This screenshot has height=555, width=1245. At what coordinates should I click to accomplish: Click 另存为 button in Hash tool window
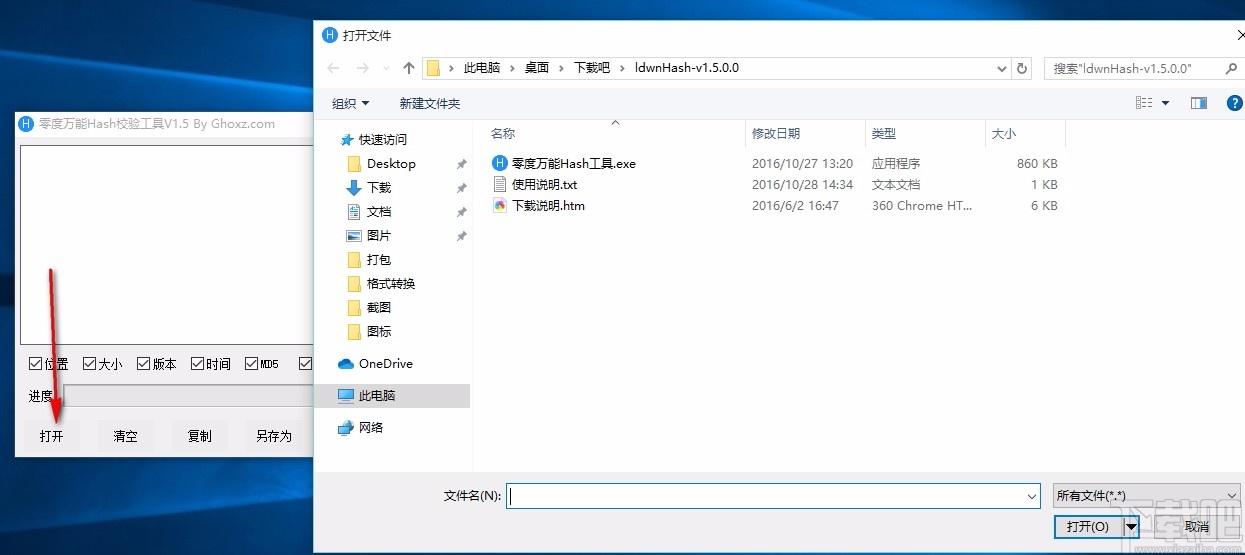274,436
